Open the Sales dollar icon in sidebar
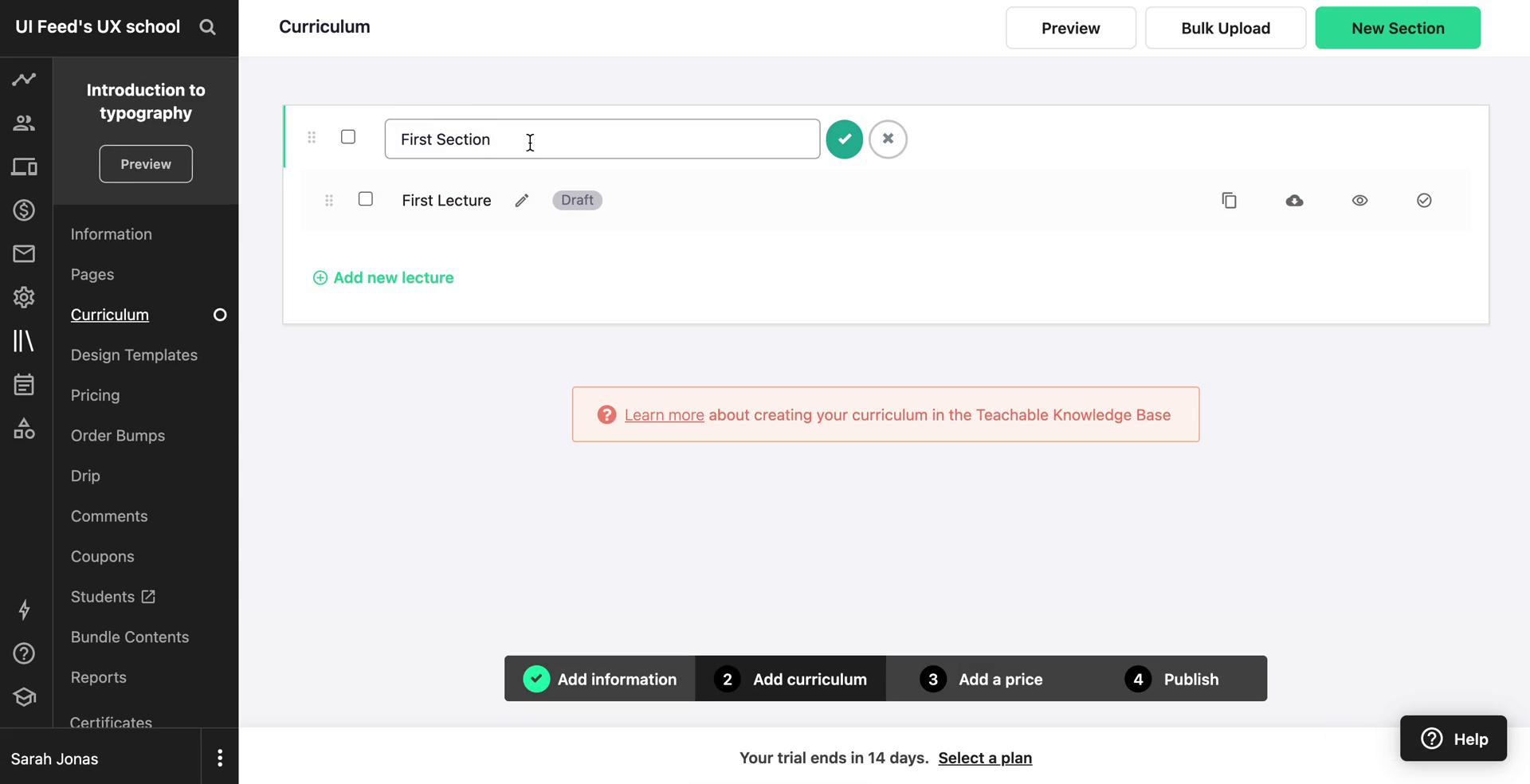The width and height of the screenshot is (1530, 784). (24, 210)
